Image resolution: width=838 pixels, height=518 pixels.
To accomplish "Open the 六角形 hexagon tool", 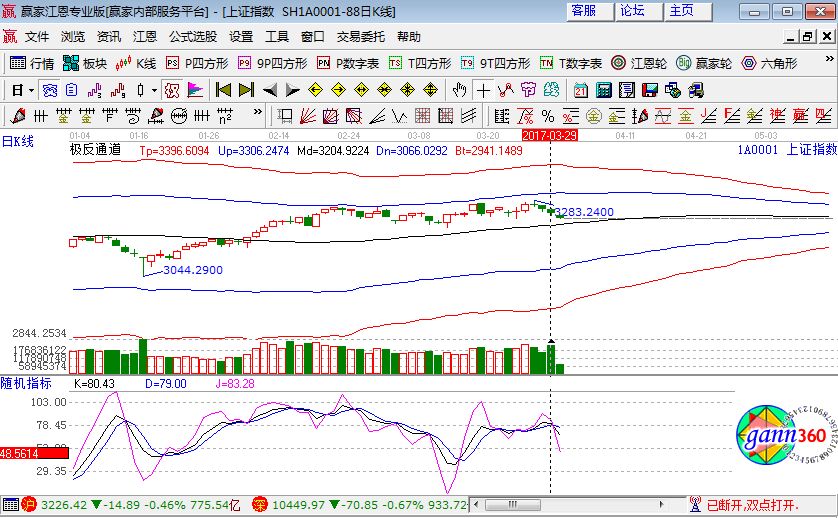I will [x=768, y=63].
